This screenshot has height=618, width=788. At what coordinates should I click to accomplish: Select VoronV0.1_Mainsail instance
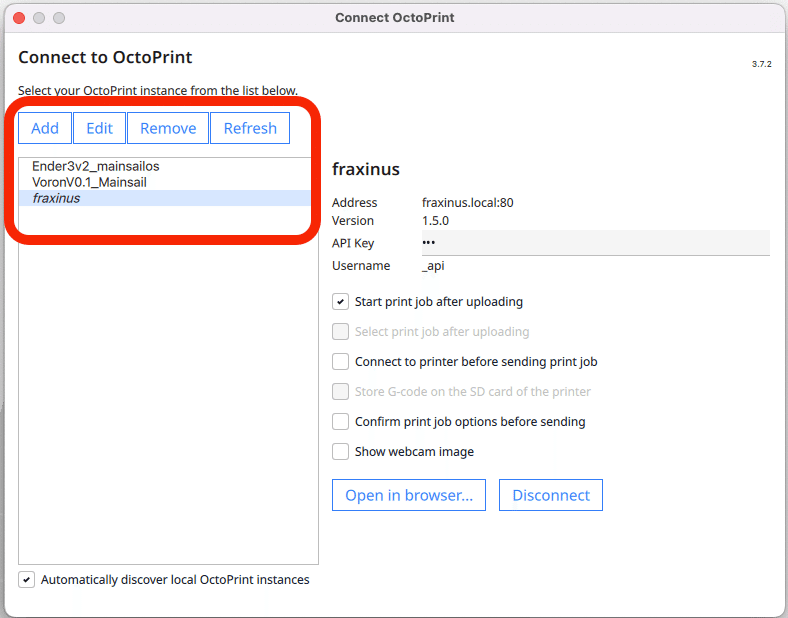165,182
